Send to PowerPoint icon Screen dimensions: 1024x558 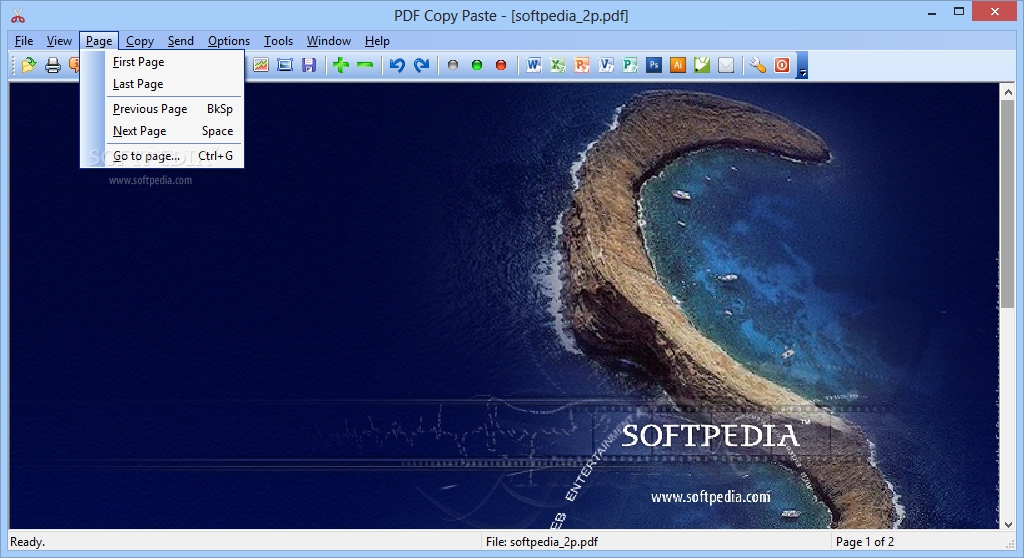click(x=582, y=65)
